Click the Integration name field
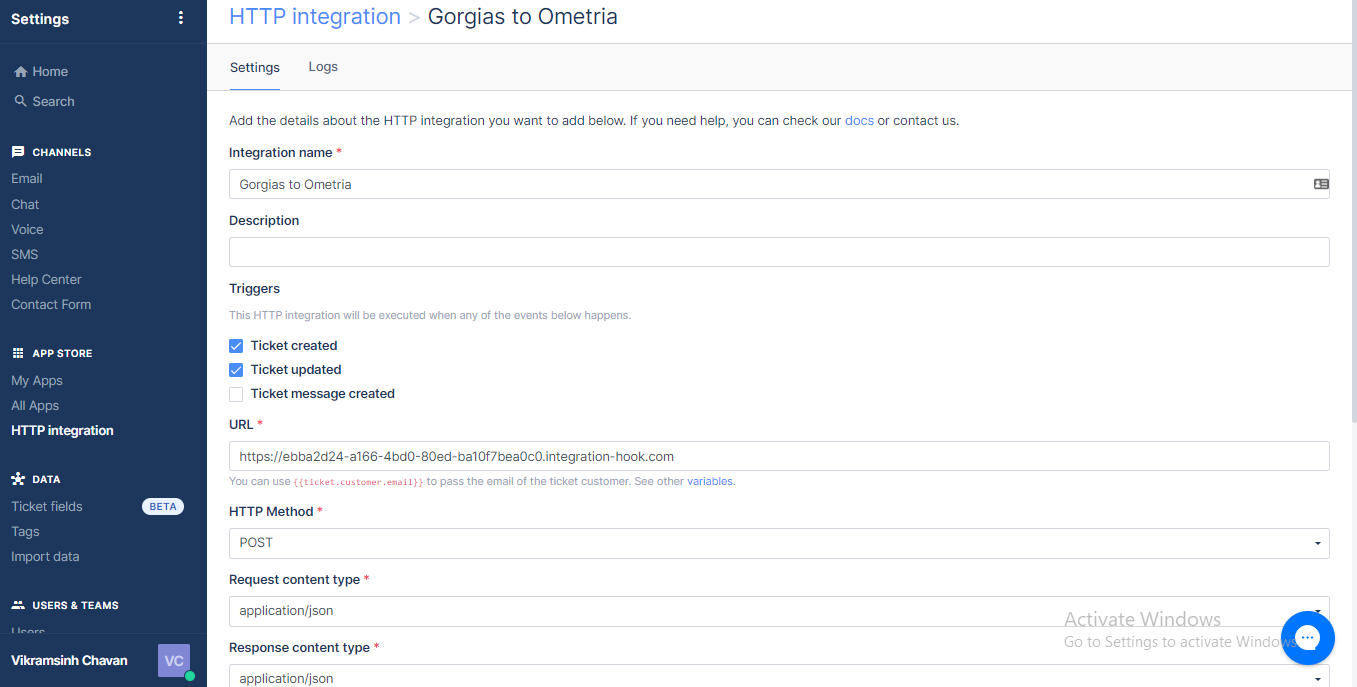The image size is (1357, 687). pyautogui.click(x=779, y=184)
